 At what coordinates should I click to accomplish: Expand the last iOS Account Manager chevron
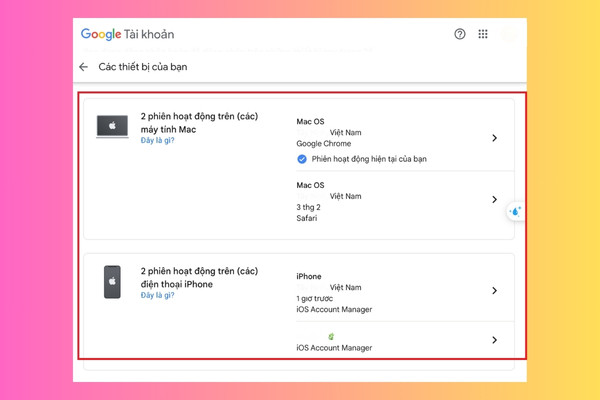(494, 340)
